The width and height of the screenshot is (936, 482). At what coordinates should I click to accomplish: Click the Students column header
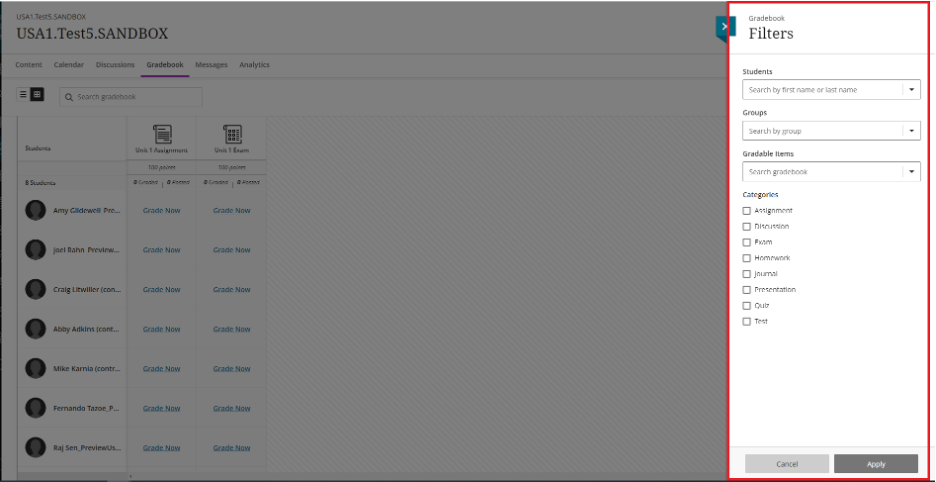click(38, 148)
